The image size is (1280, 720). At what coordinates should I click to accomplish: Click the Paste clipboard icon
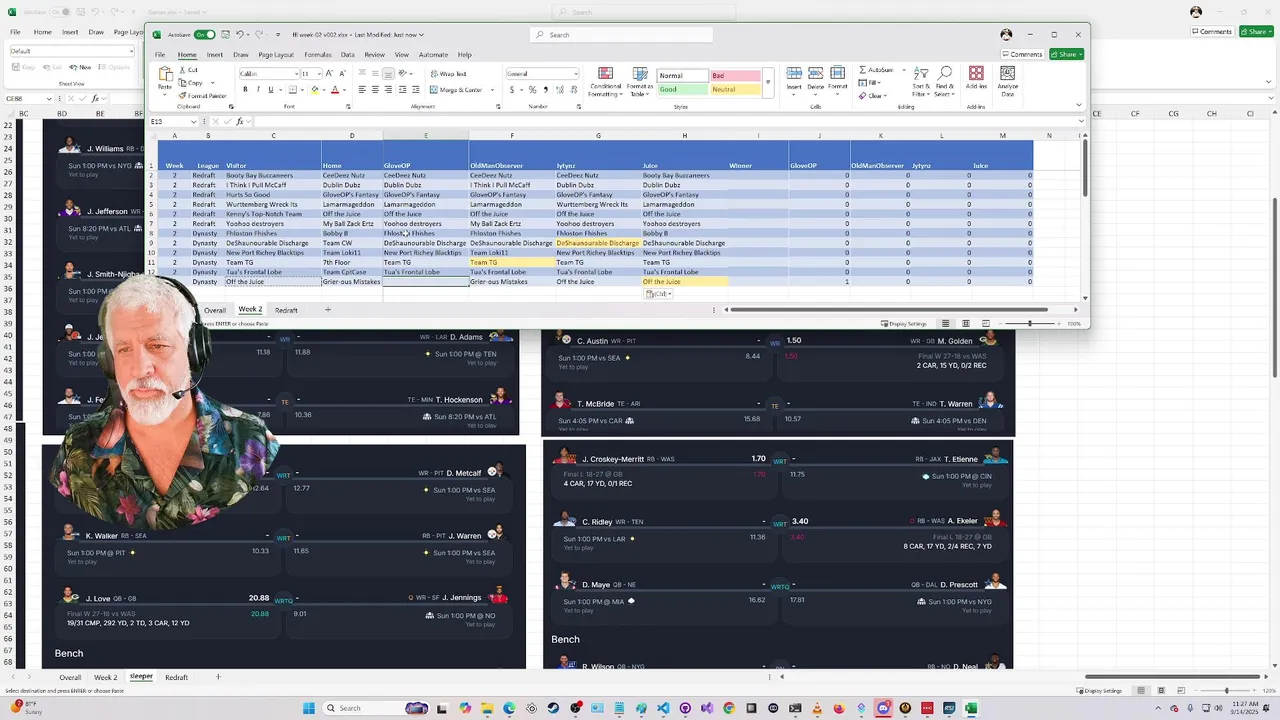point(164,76)
